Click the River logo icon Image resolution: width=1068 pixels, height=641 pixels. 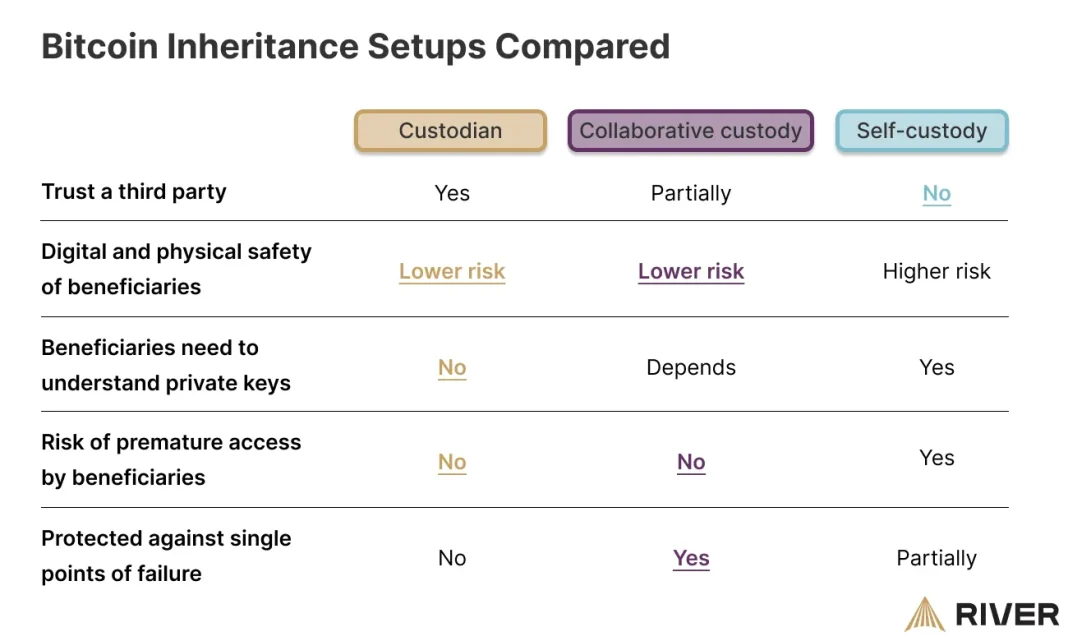coord(925,614)
